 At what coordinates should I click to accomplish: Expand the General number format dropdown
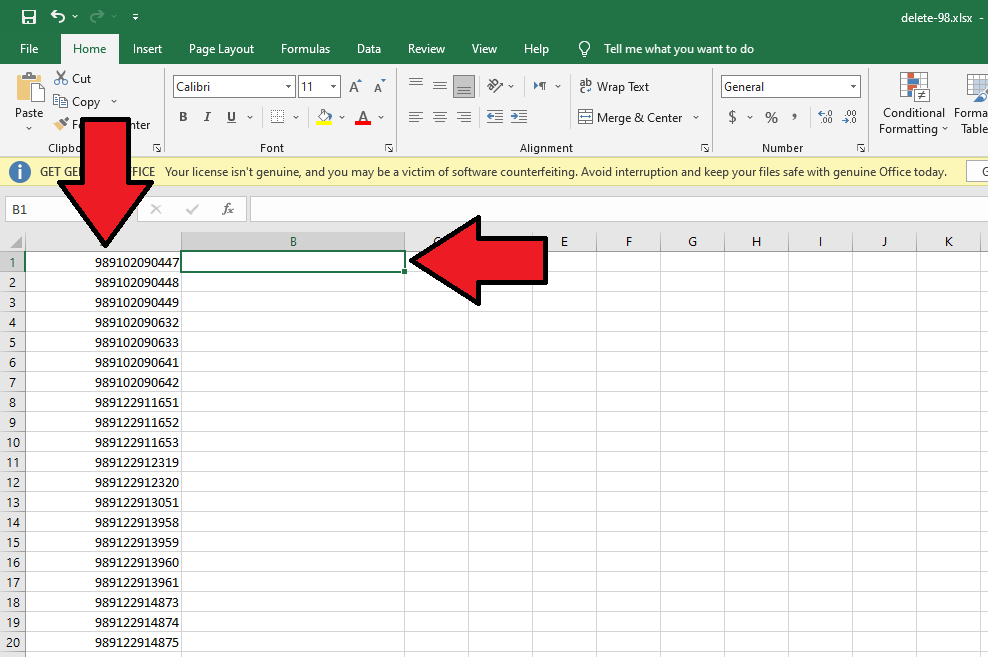[853, 87]
